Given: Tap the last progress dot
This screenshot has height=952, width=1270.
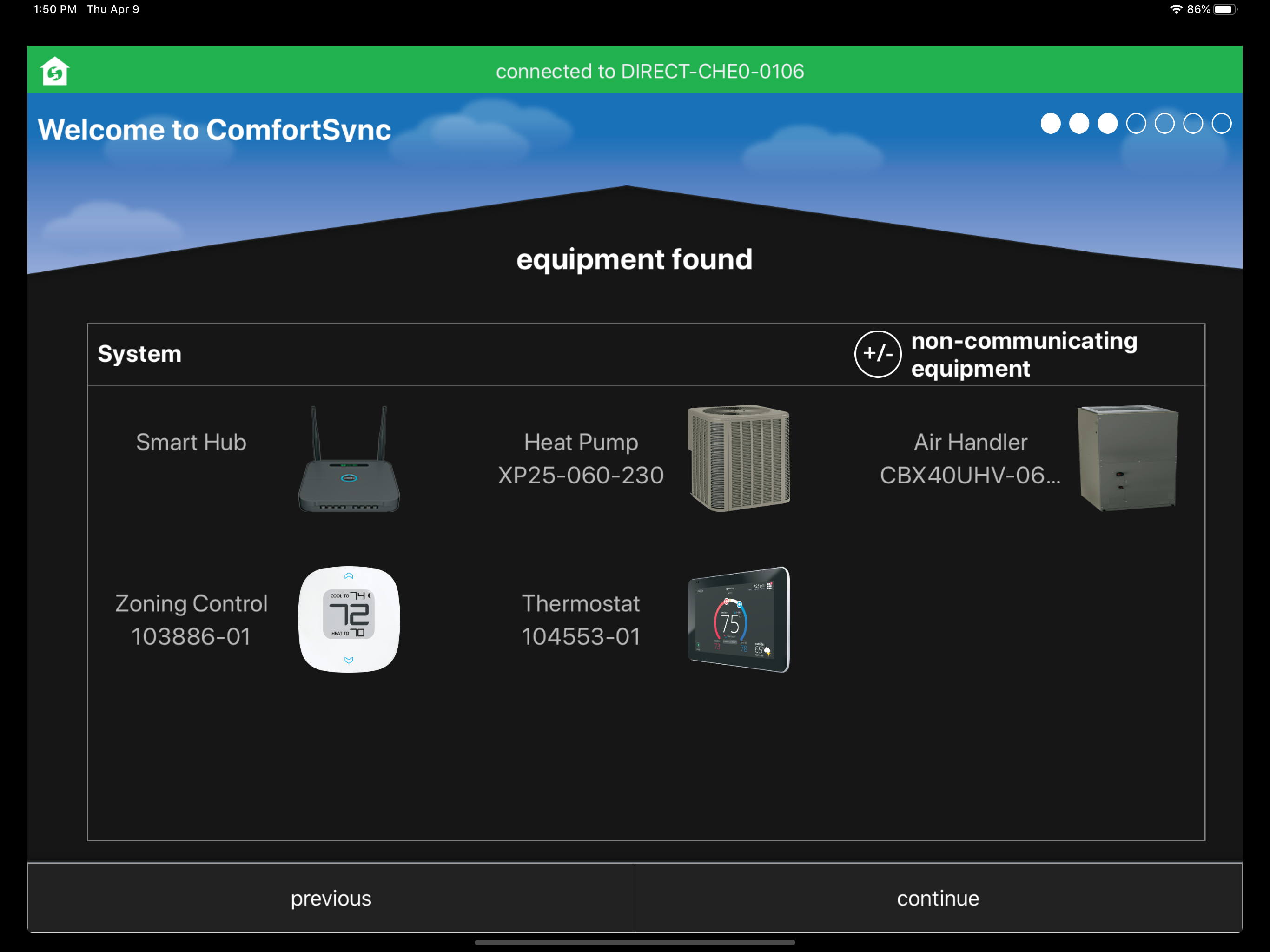Looking at the screenshot, I should (1222, 124).
